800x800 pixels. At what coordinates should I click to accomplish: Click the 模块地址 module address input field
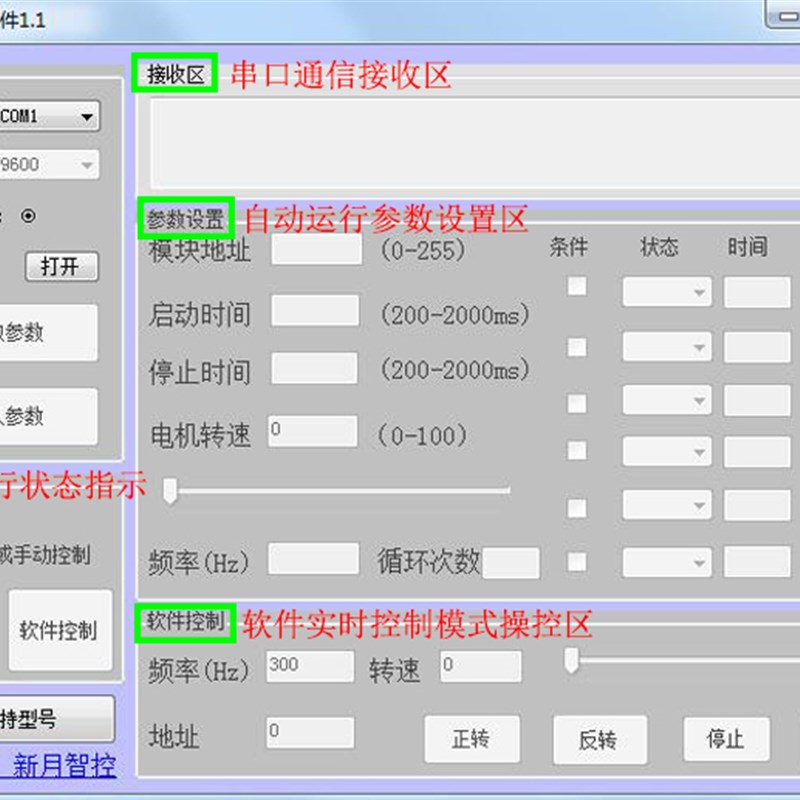316,249
